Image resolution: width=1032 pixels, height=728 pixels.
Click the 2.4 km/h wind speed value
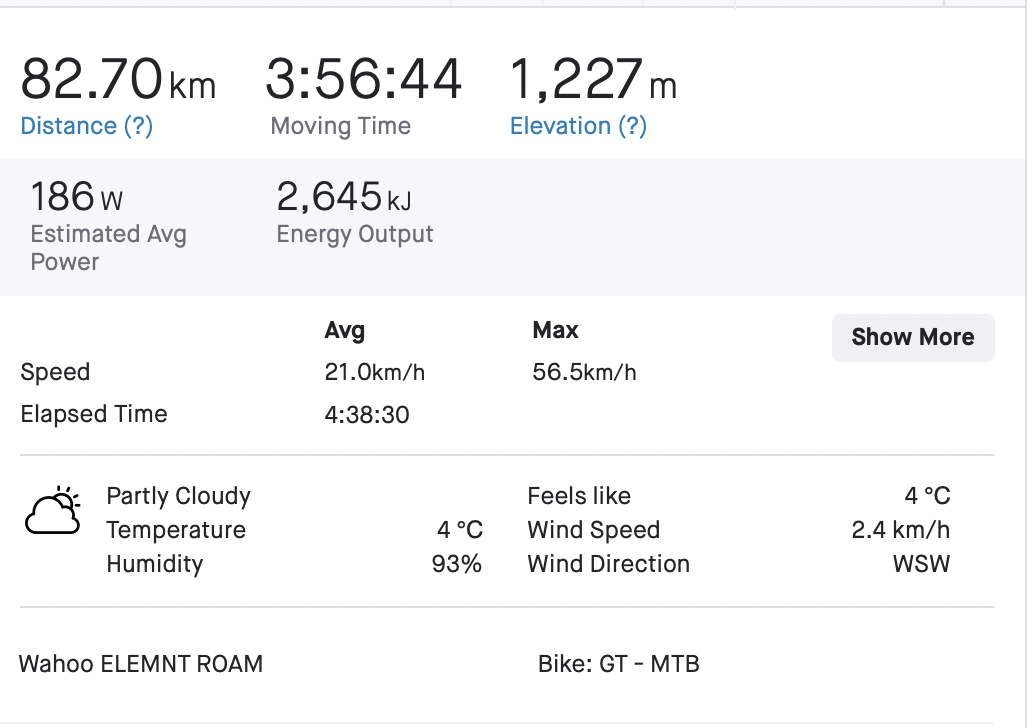(x=900, y=530)
